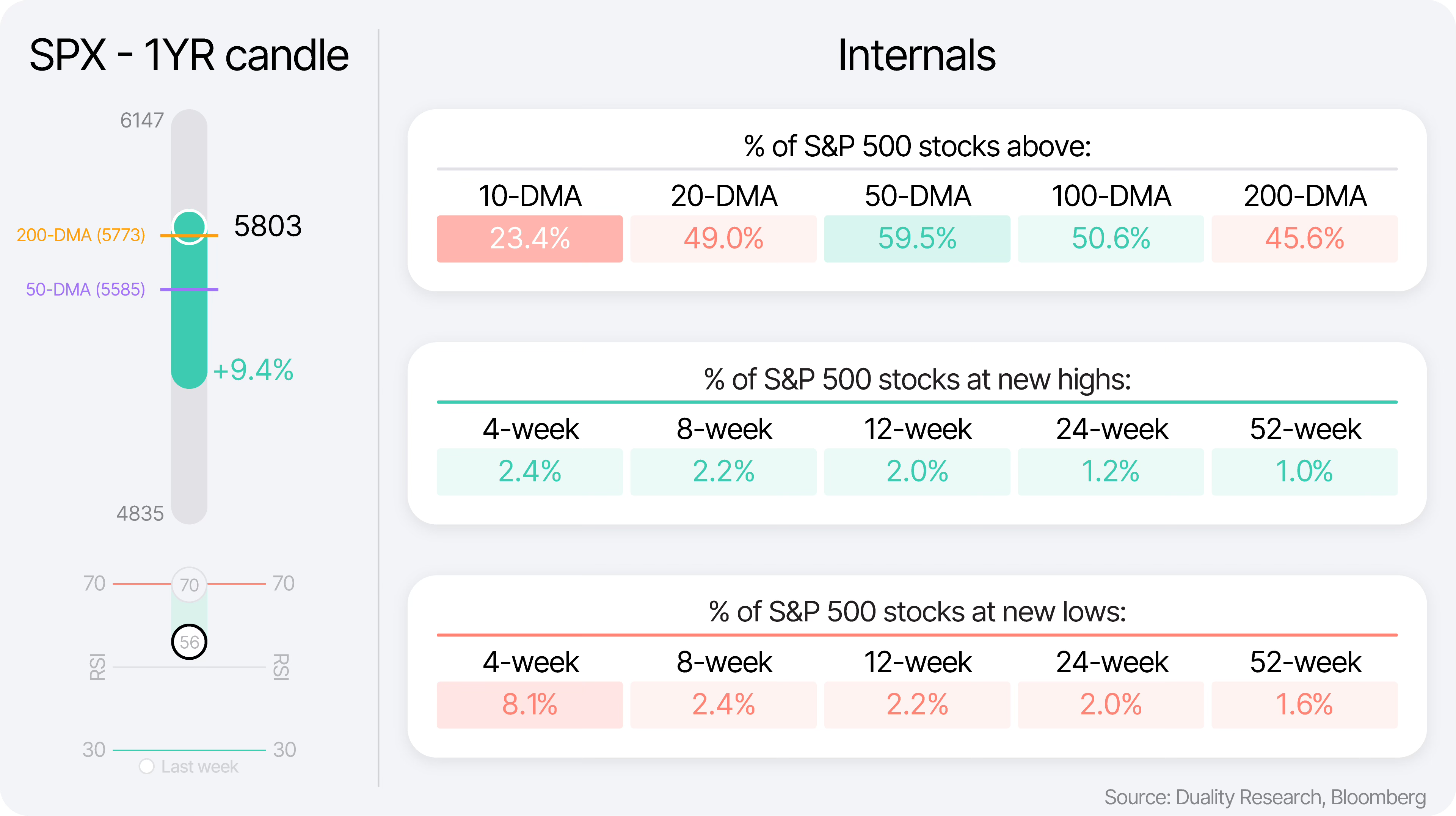This screenshot has height=816, width=1456.
Task: Click the orange 200-DMA line marker
Action: point(189,235)
